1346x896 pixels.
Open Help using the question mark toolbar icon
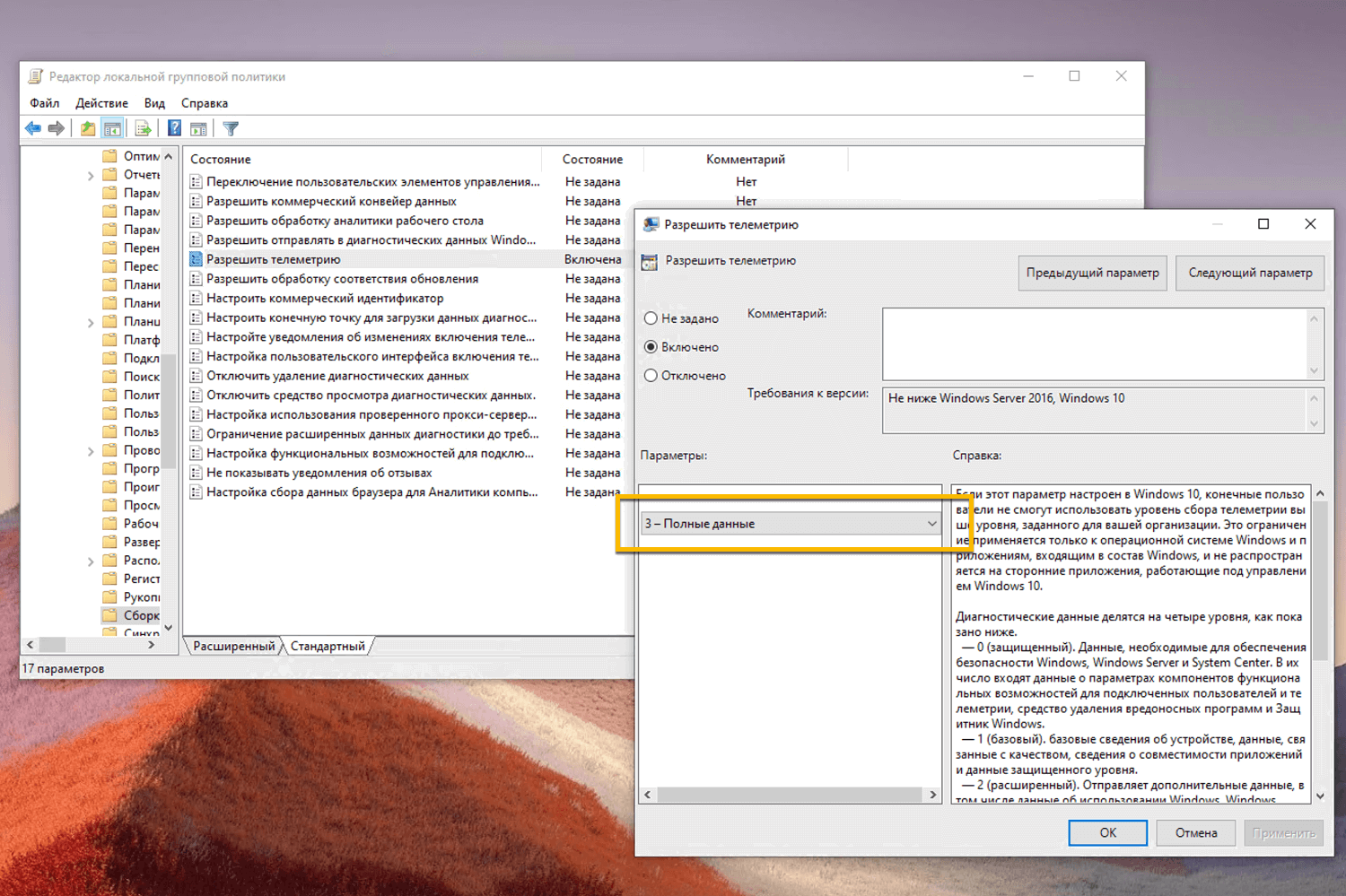coord(173,127)
